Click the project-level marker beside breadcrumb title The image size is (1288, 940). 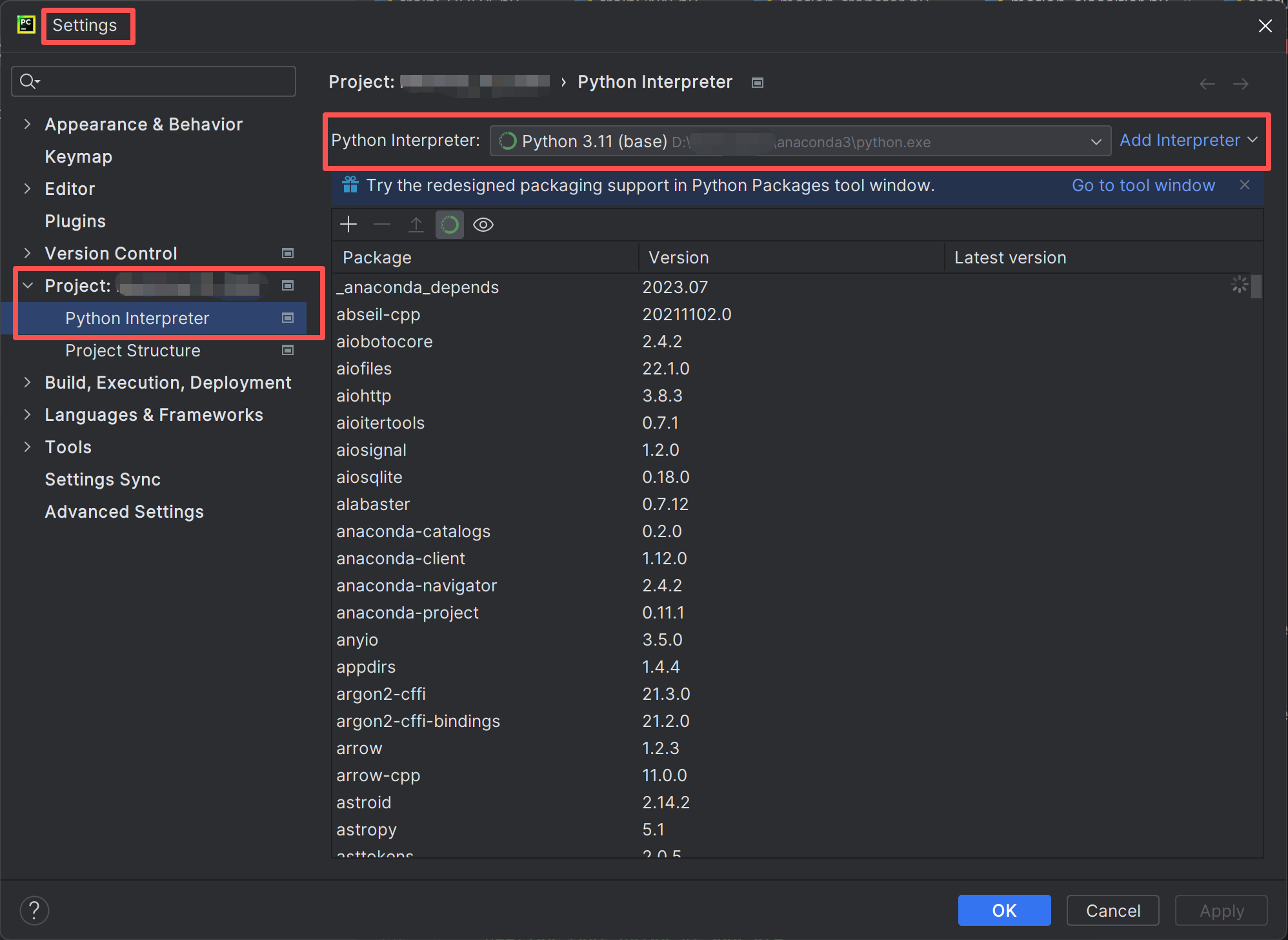pyautogui.click(x=758, y=83)
